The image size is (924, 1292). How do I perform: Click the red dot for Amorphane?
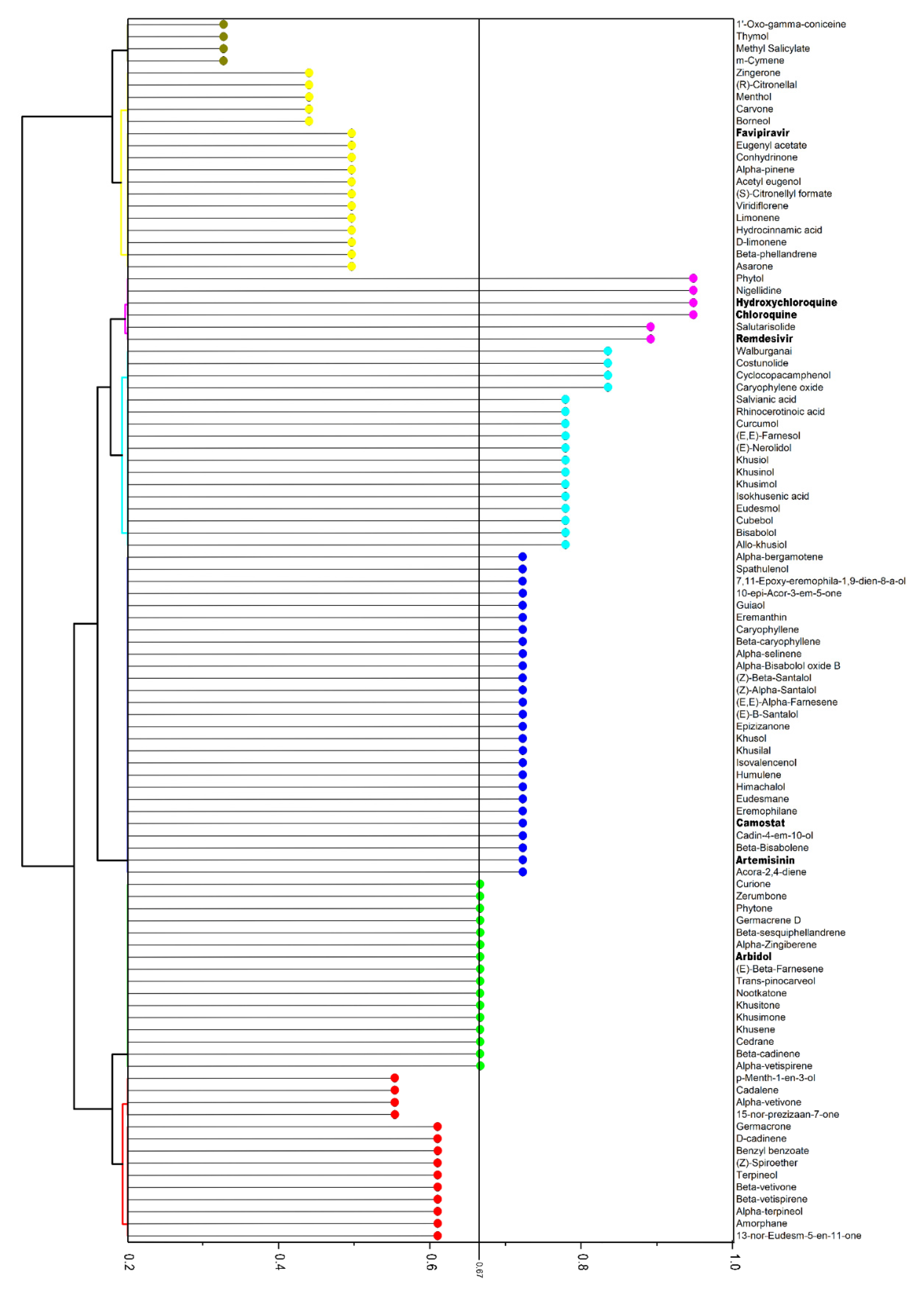click(437, 1223)
